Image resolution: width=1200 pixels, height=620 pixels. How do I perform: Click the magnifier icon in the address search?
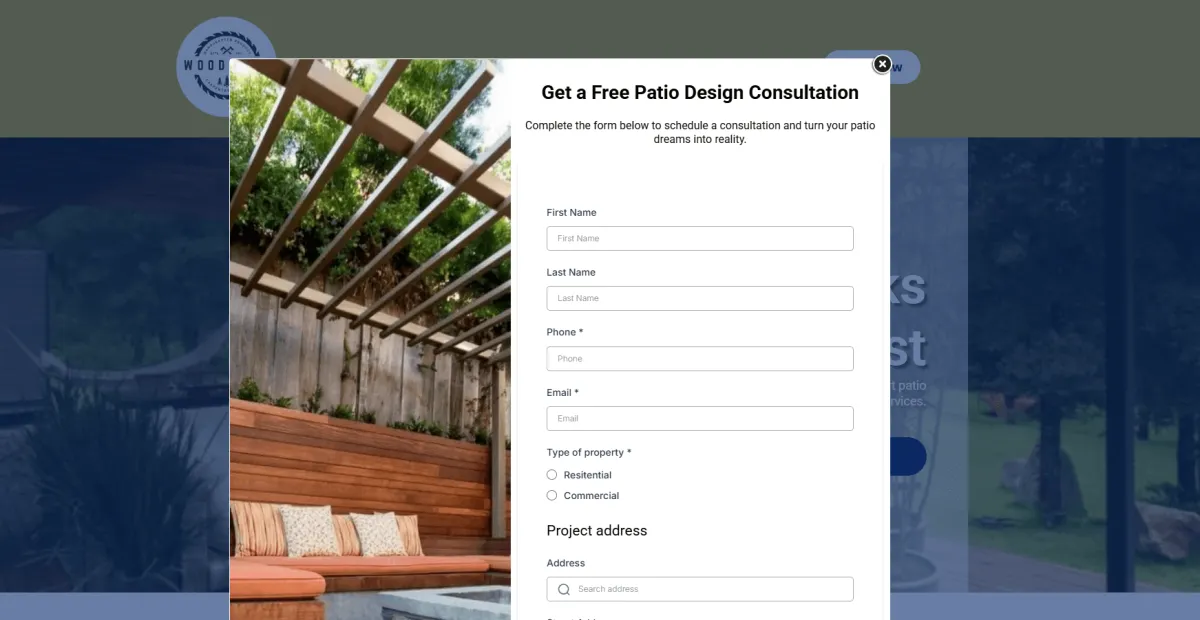[564, 589]
